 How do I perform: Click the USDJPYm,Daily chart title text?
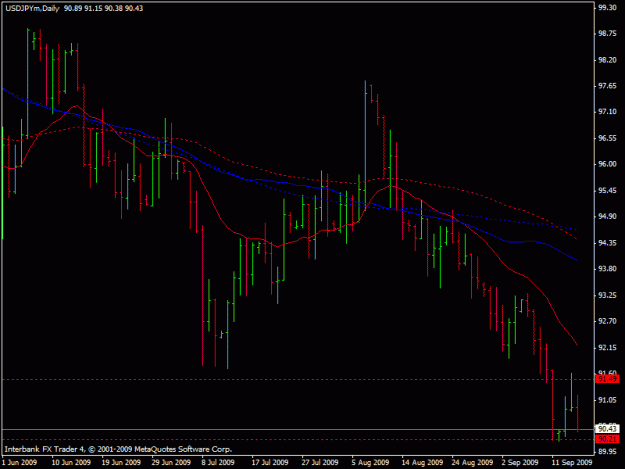pos(32,8)
